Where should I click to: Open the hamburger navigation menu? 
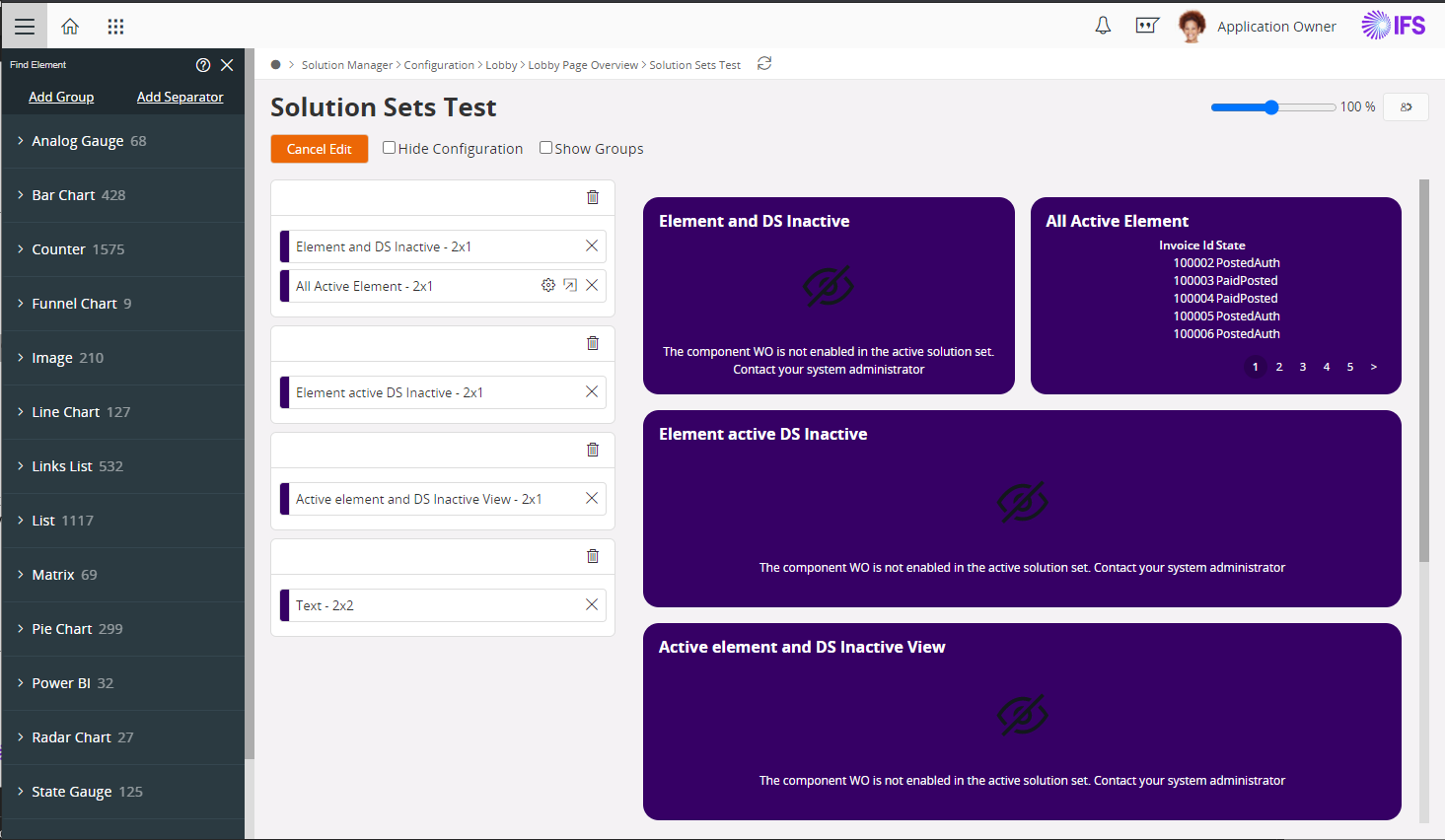point(25,27)
